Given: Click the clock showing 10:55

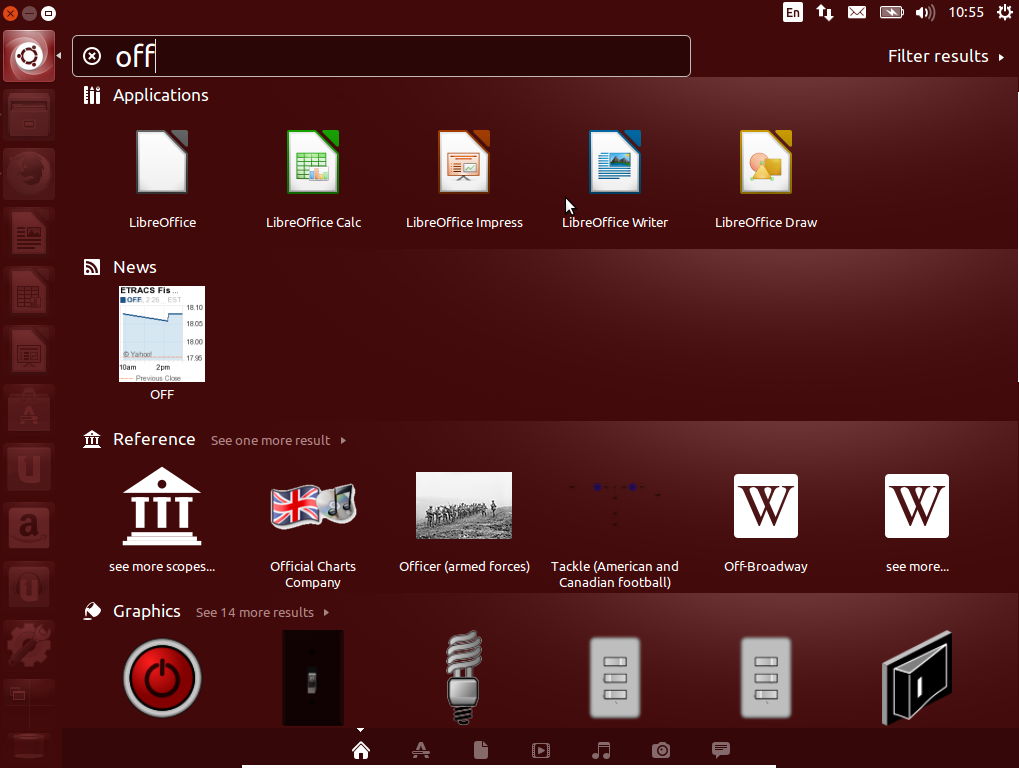Looking at the screenshot, I should point(966,12).
